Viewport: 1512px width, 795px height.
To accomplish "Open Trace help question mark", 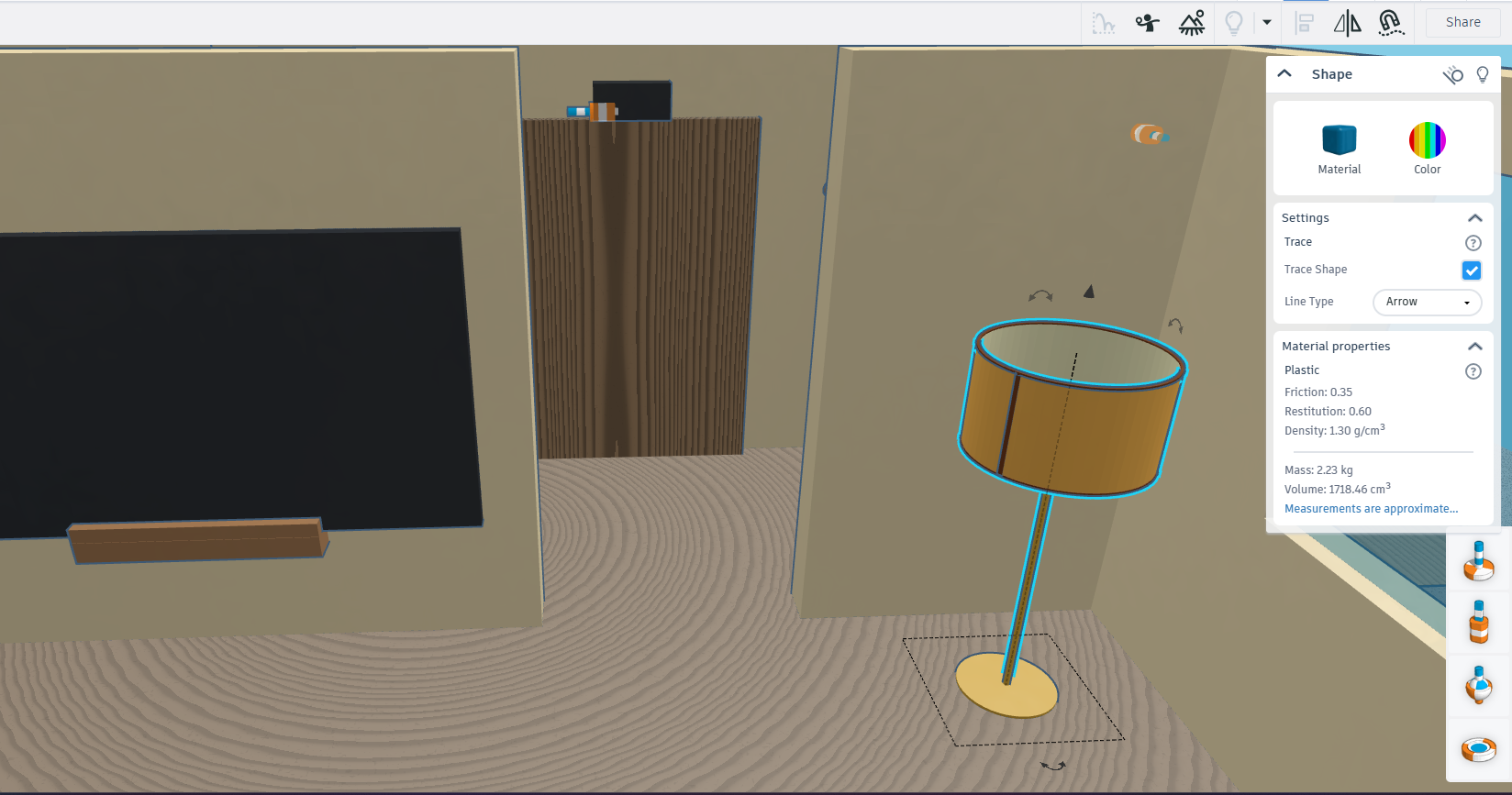I will 1473,243.
